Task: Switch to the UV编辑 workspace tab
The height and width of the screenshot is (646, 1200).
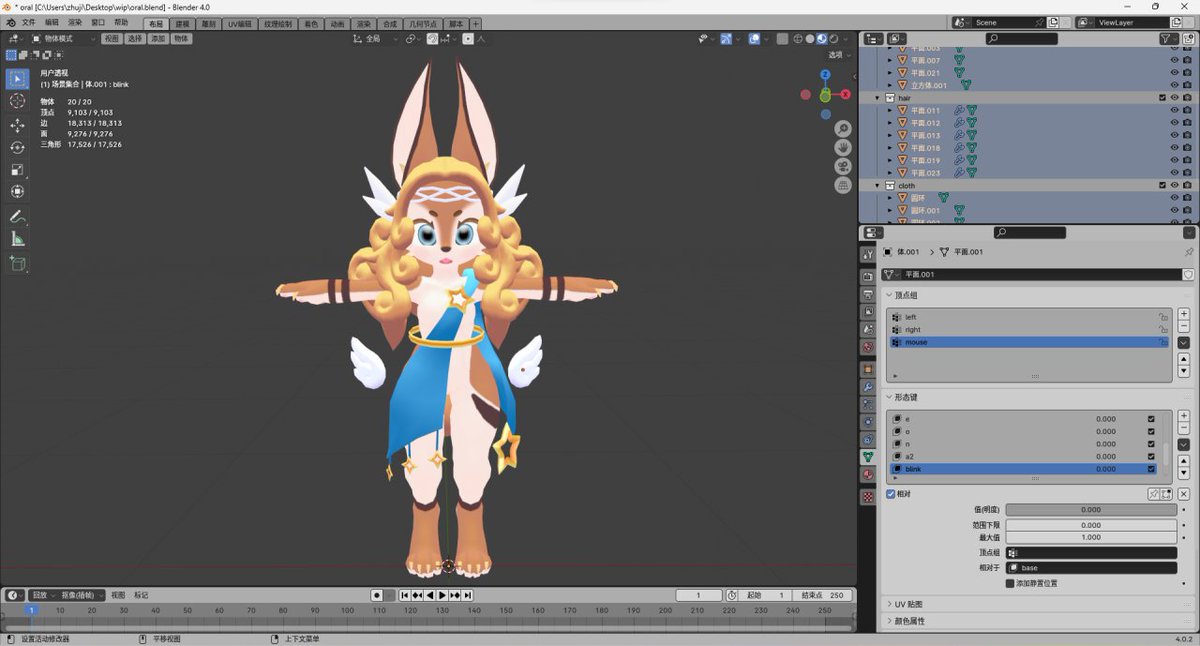Action: [240, 23]
